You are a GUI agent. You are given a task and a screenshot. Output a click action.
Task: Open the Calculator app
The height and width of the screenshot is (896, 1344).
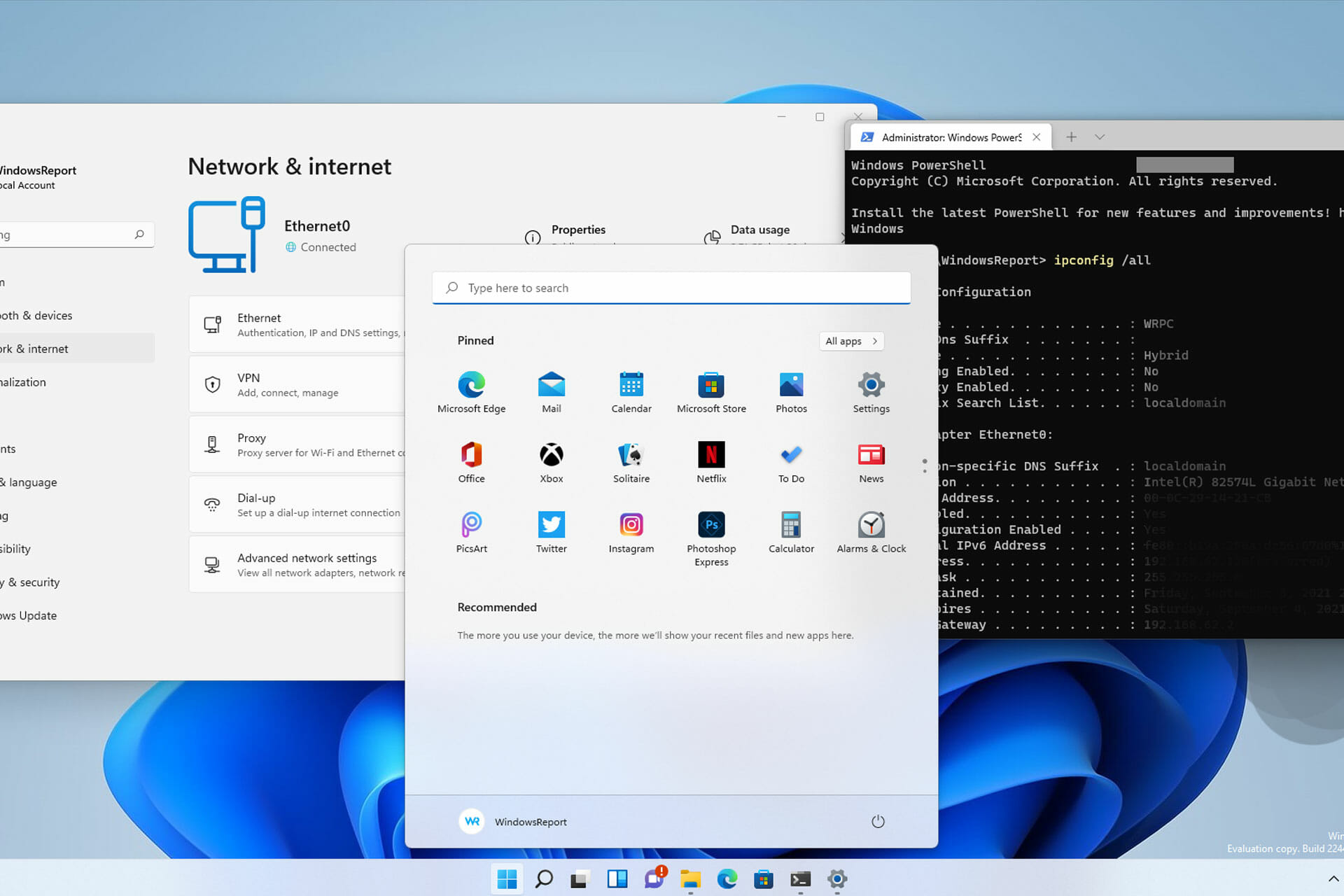tap(791, 533)
